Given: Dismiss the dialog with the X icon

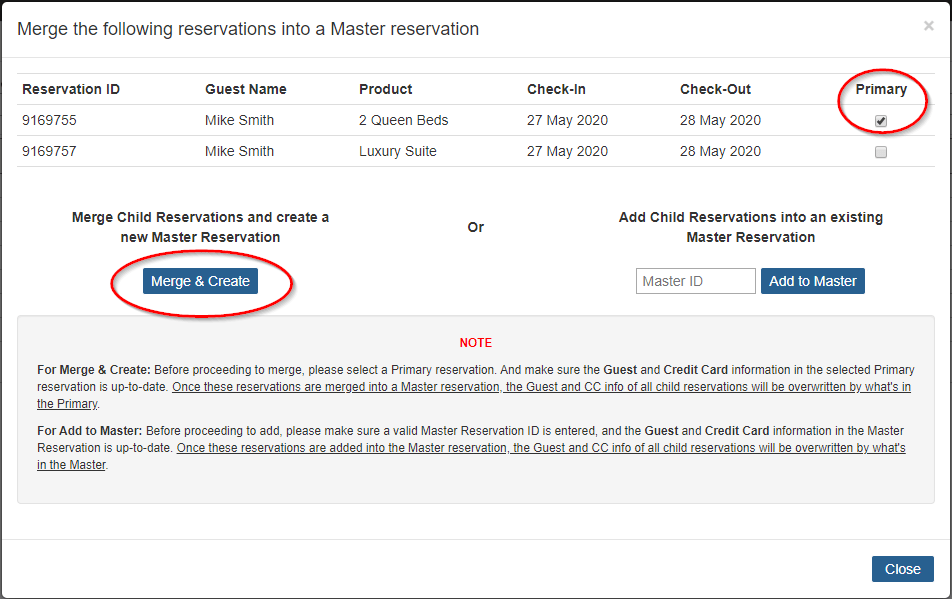Looking at the screenshot, I should click(x=928, y=25).
